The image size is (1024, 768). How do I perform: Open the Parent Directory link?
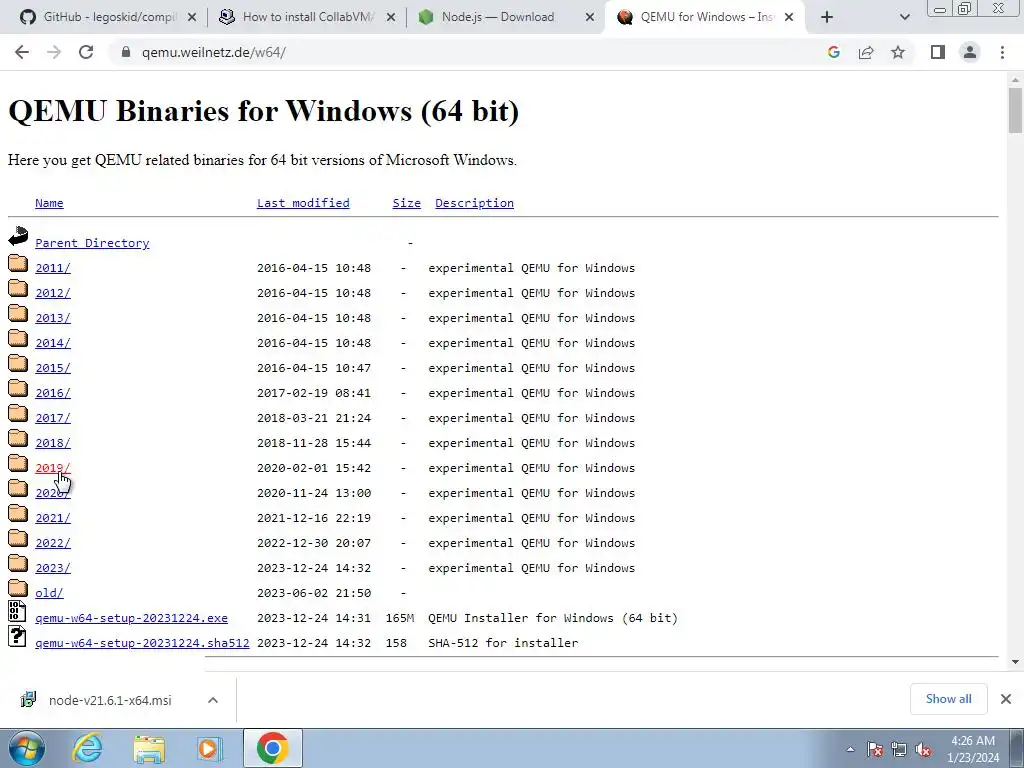[x=92, y=243]
